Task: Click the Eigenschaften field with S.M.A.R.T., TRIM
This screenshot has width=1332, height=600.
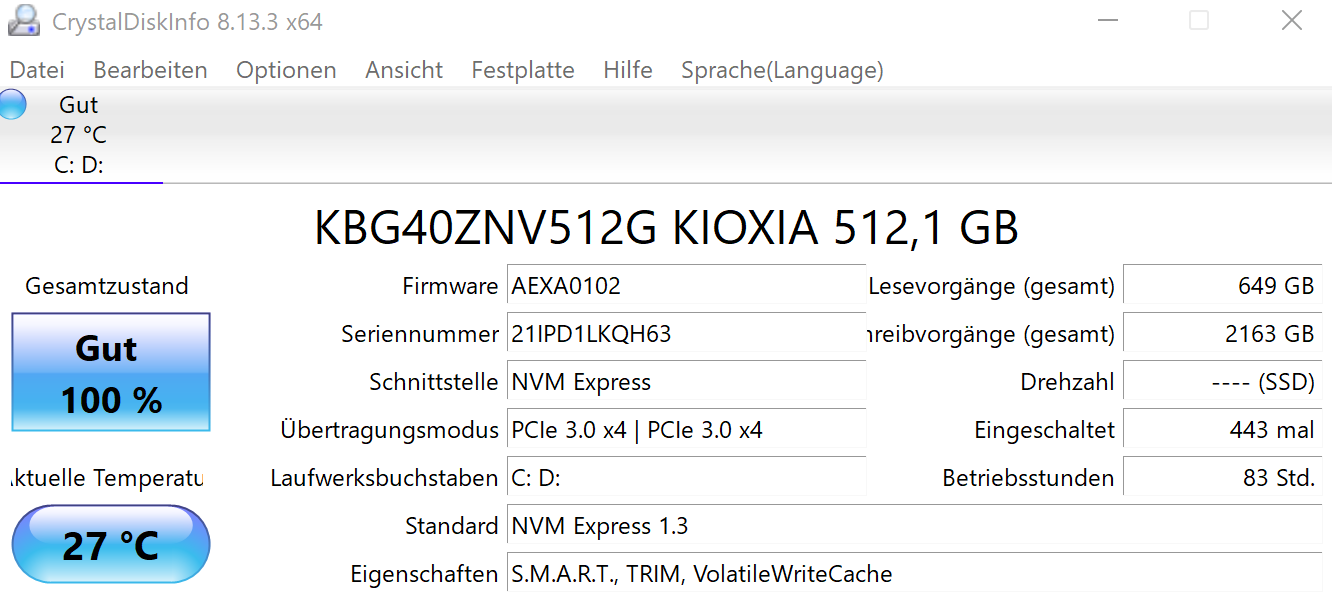Action: click(x=914, y=574)
